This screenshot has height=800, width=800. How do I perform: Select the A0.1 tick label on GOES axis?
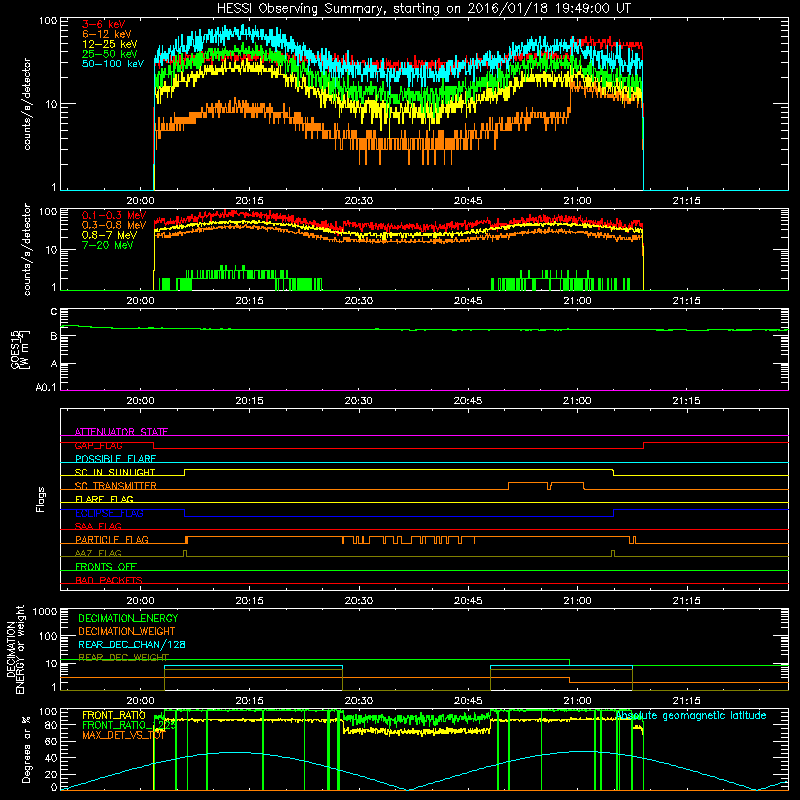[46, 387]
